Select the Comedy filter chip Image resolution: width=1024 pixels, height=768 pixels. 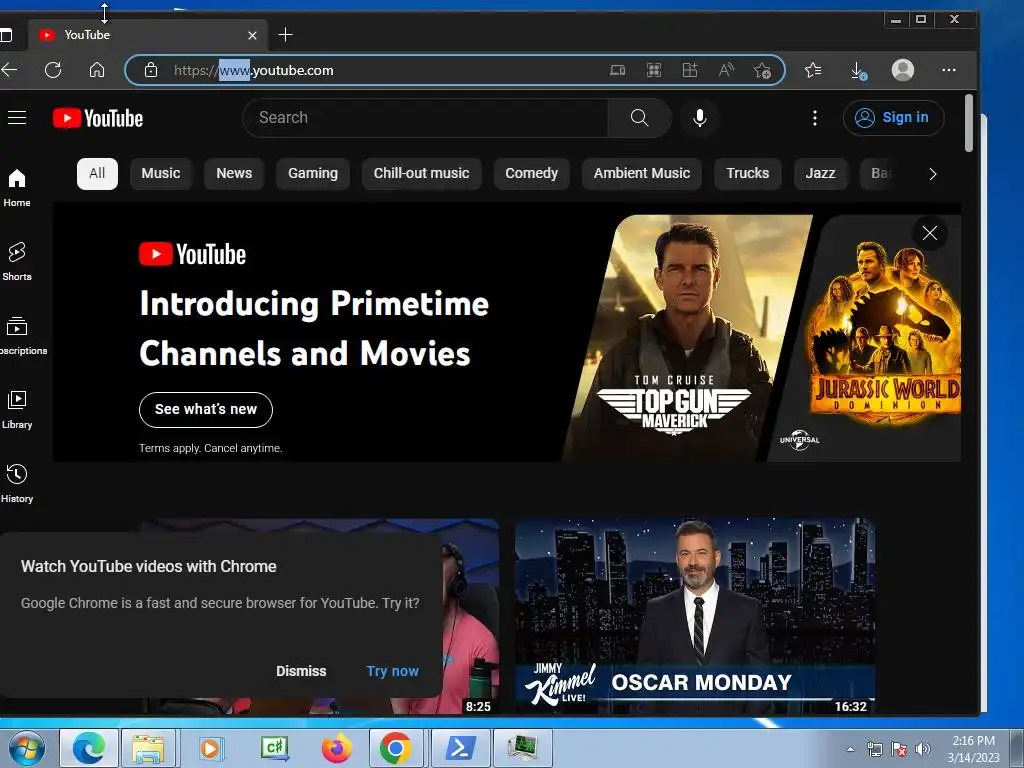click(x=532, y=174)
